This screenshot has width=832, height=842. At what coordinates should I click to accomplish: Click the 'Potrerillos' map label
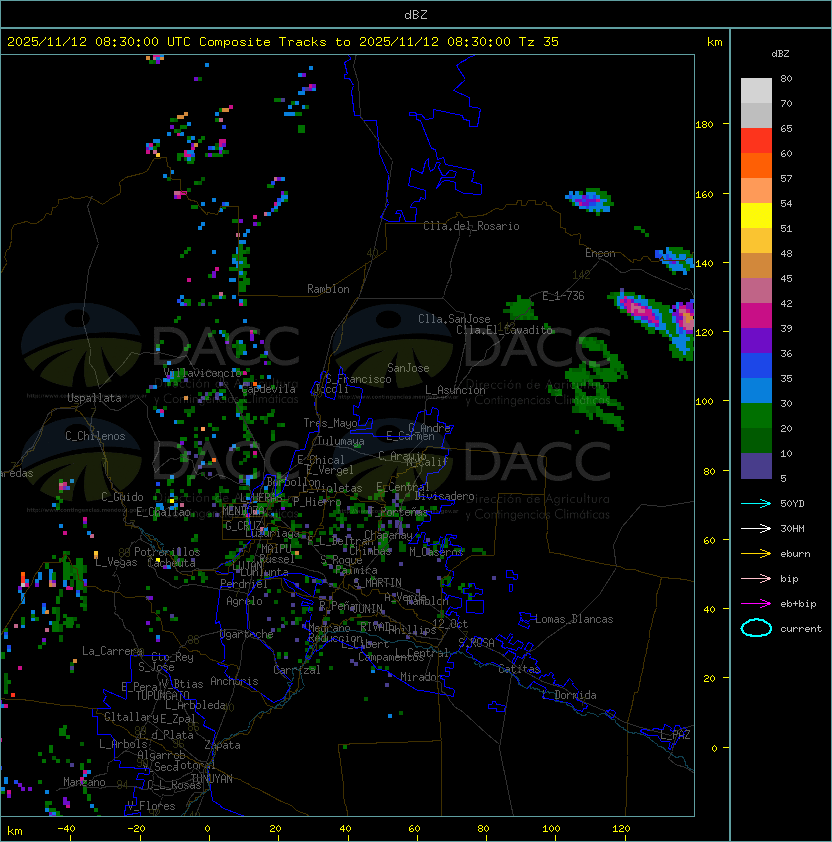click(x=167, y=552)
